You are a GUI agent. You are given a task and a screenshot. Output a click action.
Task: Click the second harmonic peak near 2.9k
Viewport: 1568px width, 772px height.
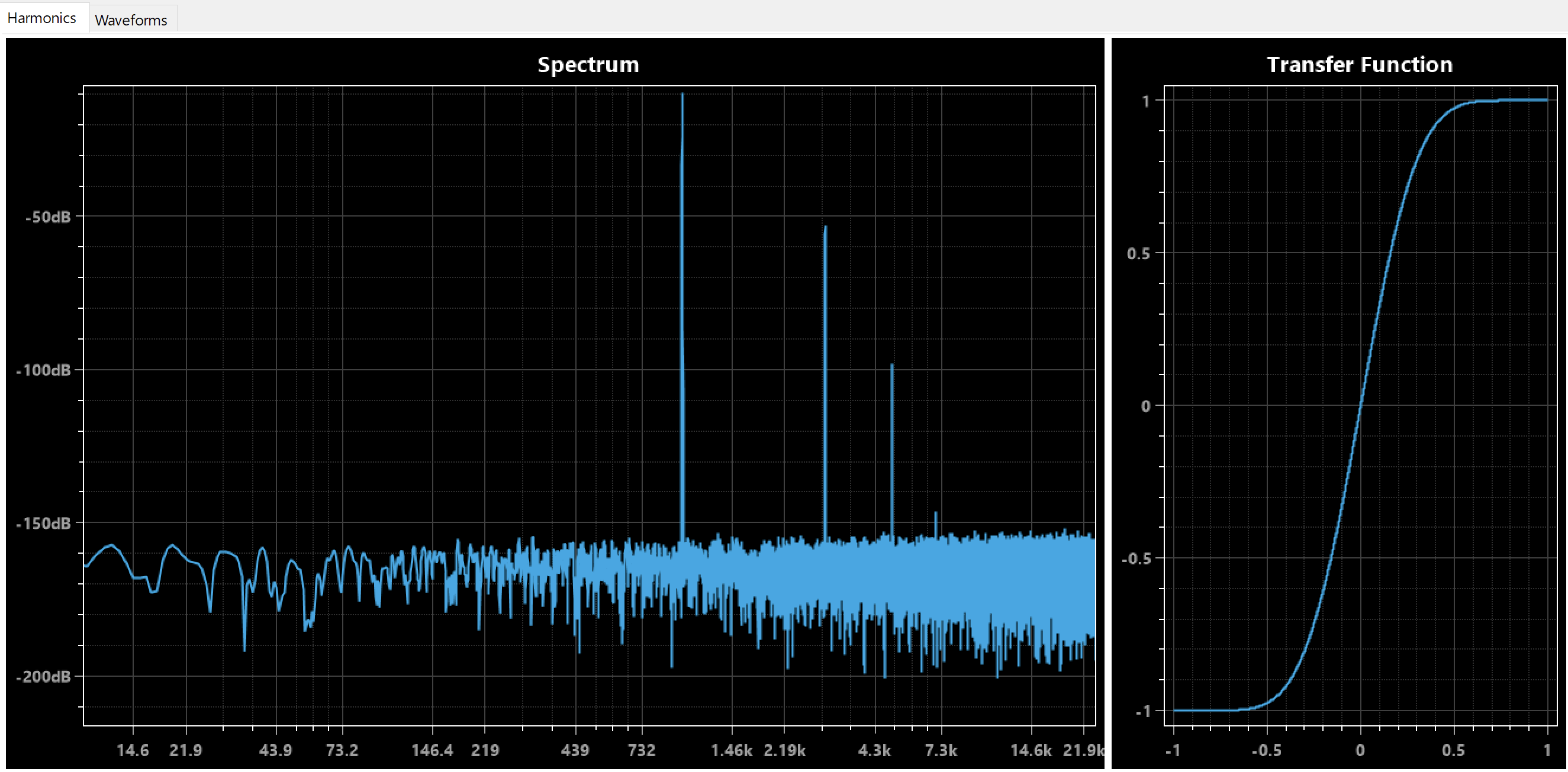tap(825, 383)
